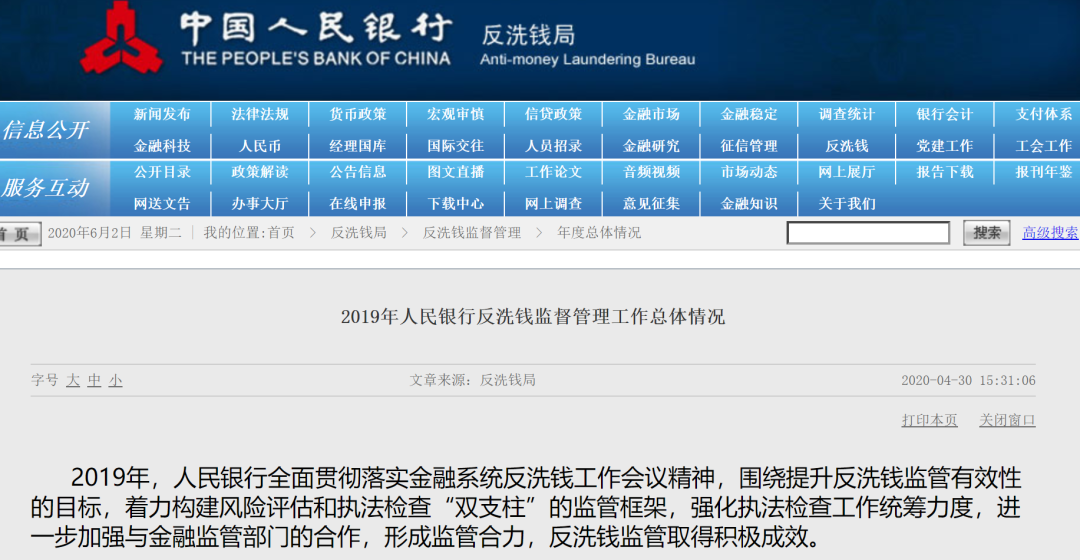Click article title 2019年人民银行反洗钱监督管理工作总体情况
The width and height of the screenshot is (1080, 560).
pos(532,317)
